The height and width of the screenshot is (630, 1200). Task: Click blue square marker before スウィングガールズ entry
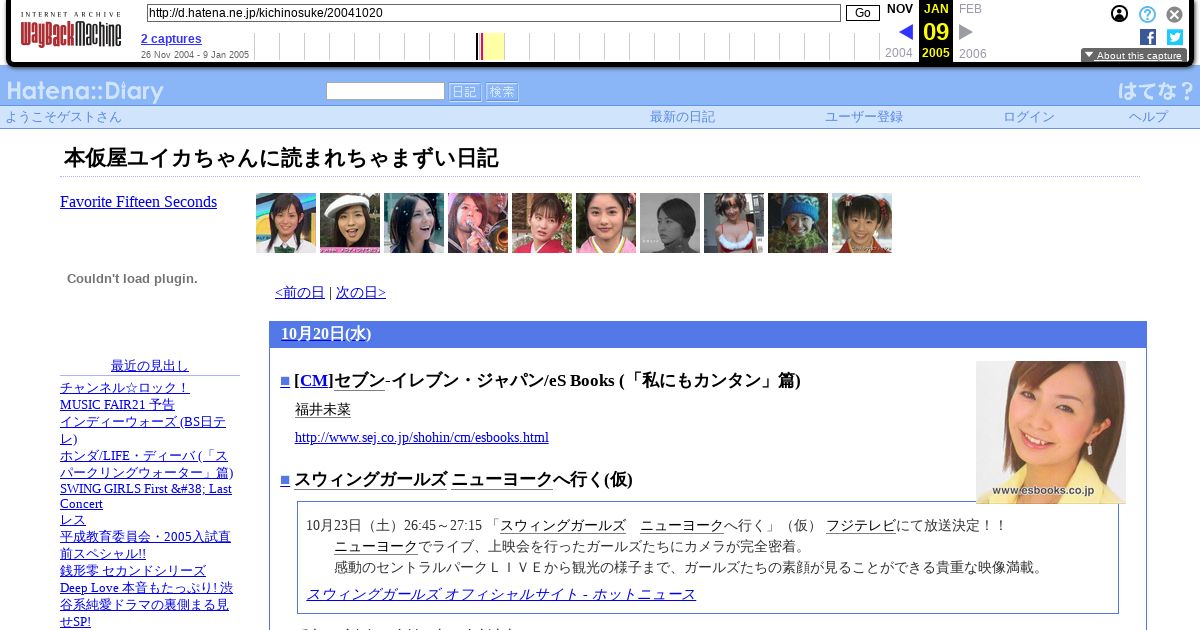[x=285, y=480]
